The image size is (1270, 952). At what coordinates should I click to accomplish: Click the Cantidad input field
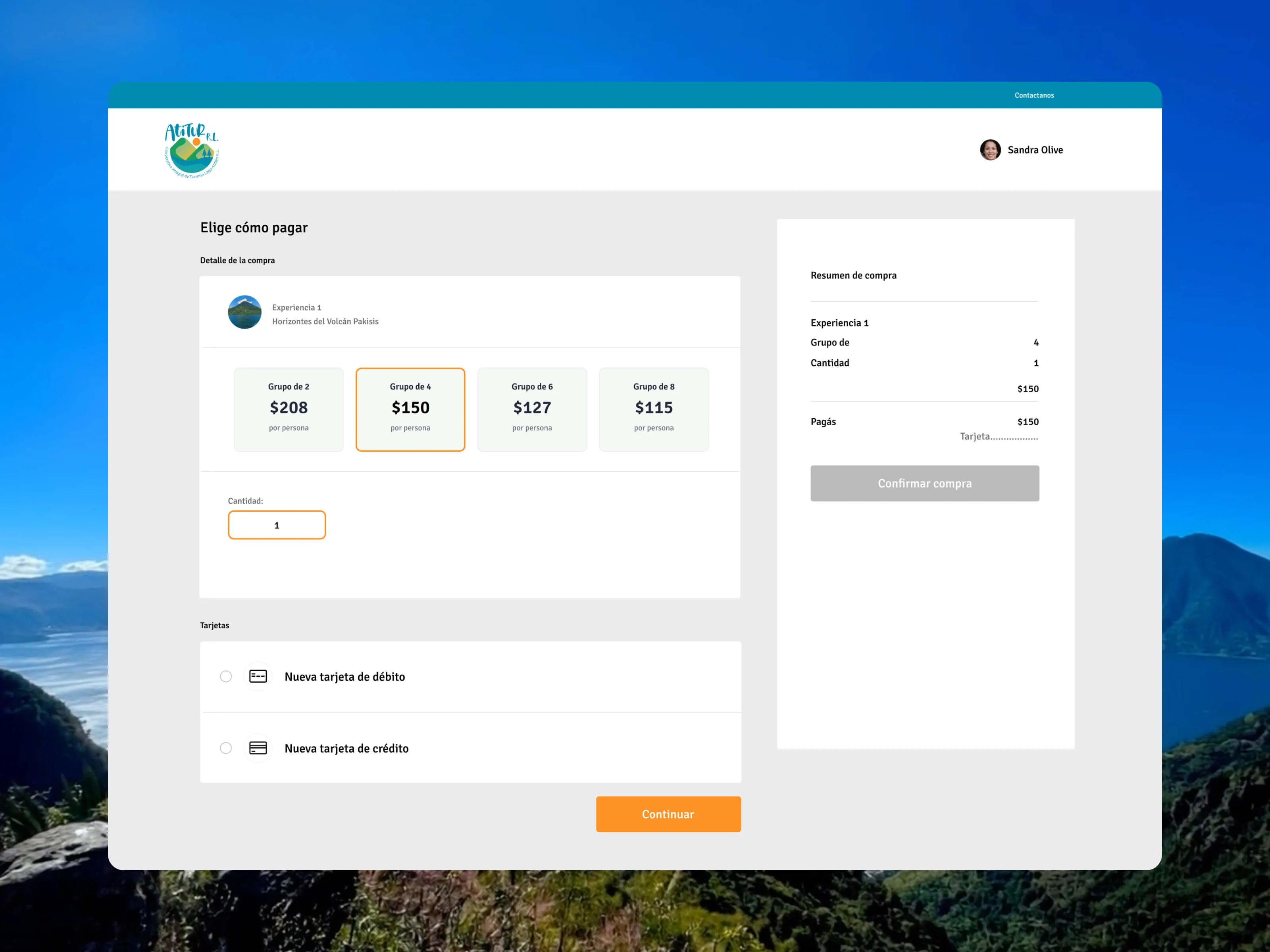point(277,525)
